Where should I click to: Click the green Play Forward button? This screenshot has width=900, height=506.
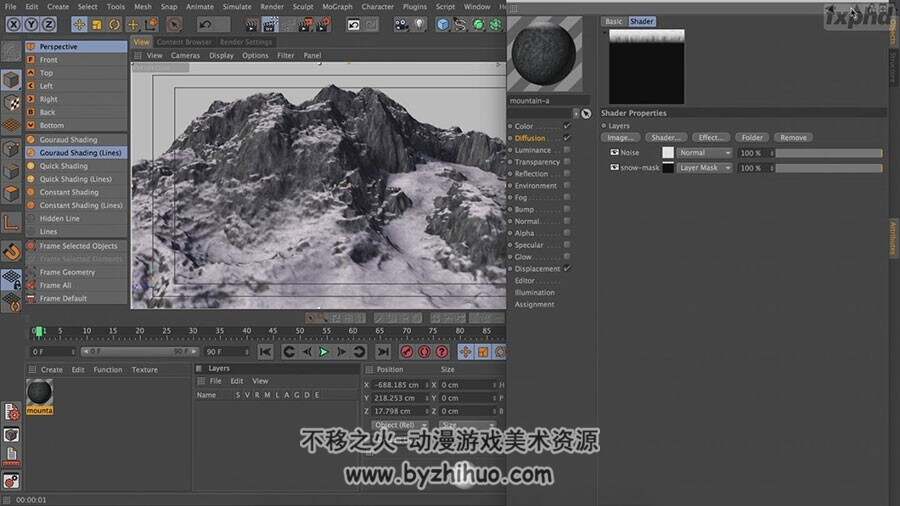tap(324, 352)
